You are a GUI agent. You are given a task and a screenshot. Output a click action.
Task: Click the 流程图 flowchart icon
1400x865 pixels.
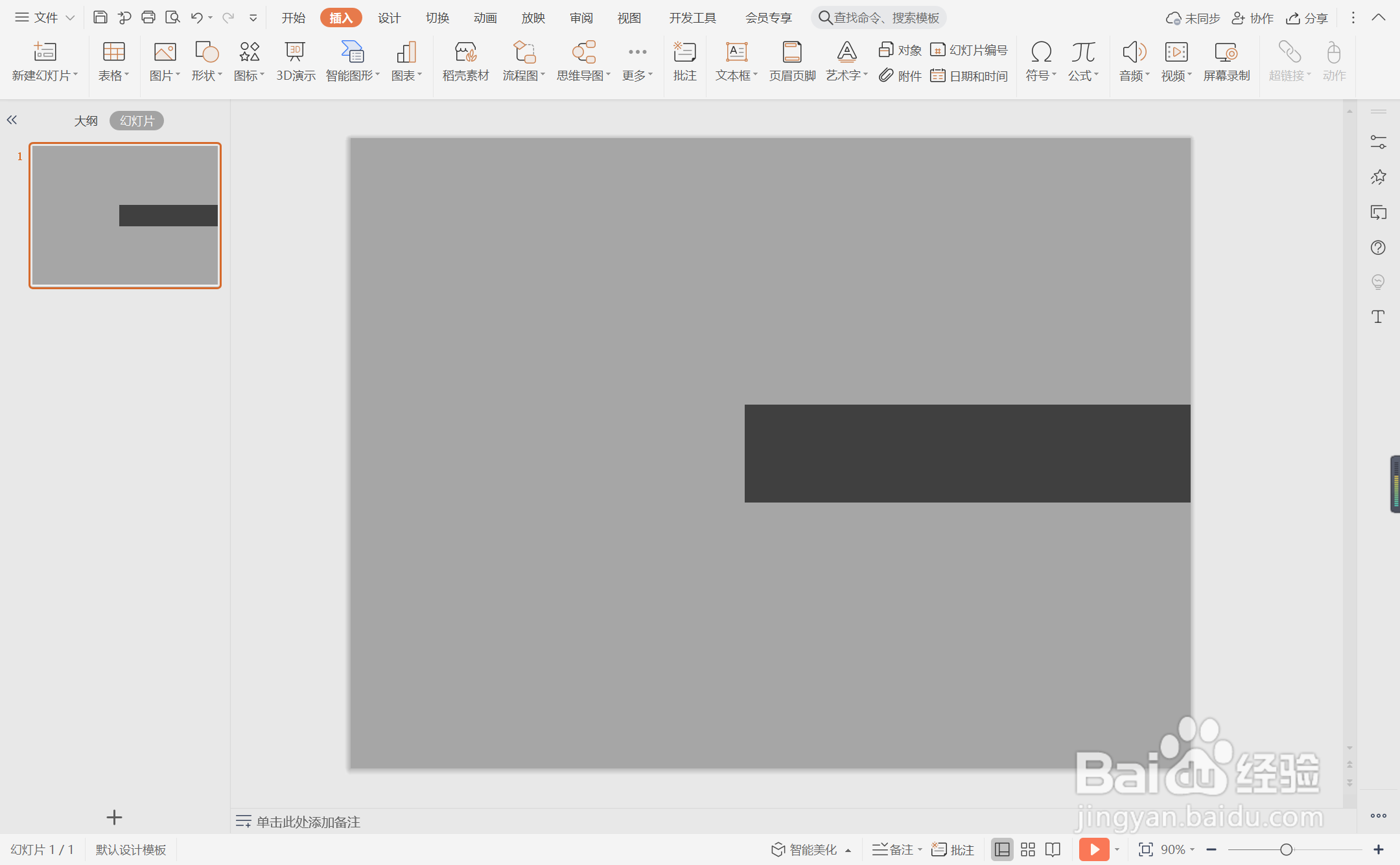[x=524, y=51]
